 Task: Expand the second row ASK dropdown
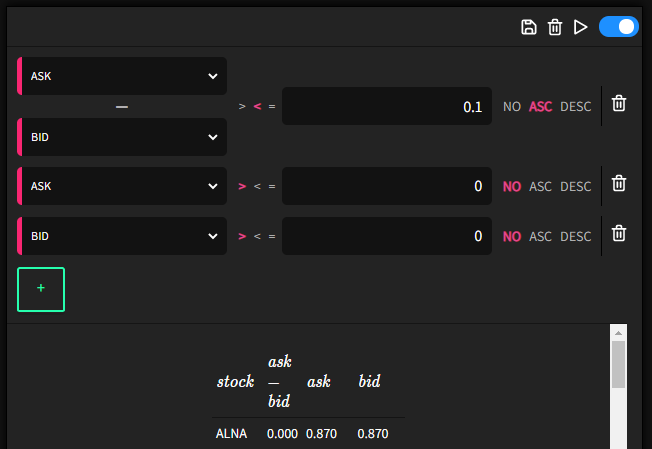123,186
